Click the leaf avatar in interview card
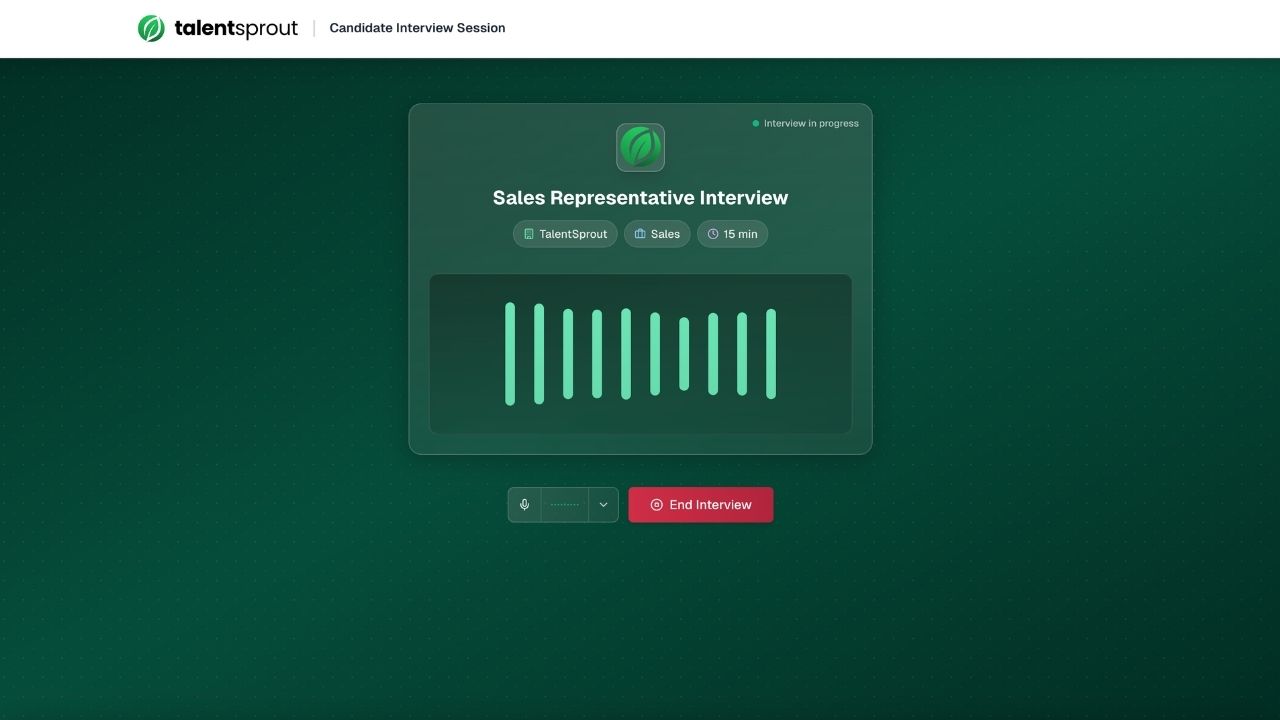This screenshot has height=720, width=1280. [640, 148]
